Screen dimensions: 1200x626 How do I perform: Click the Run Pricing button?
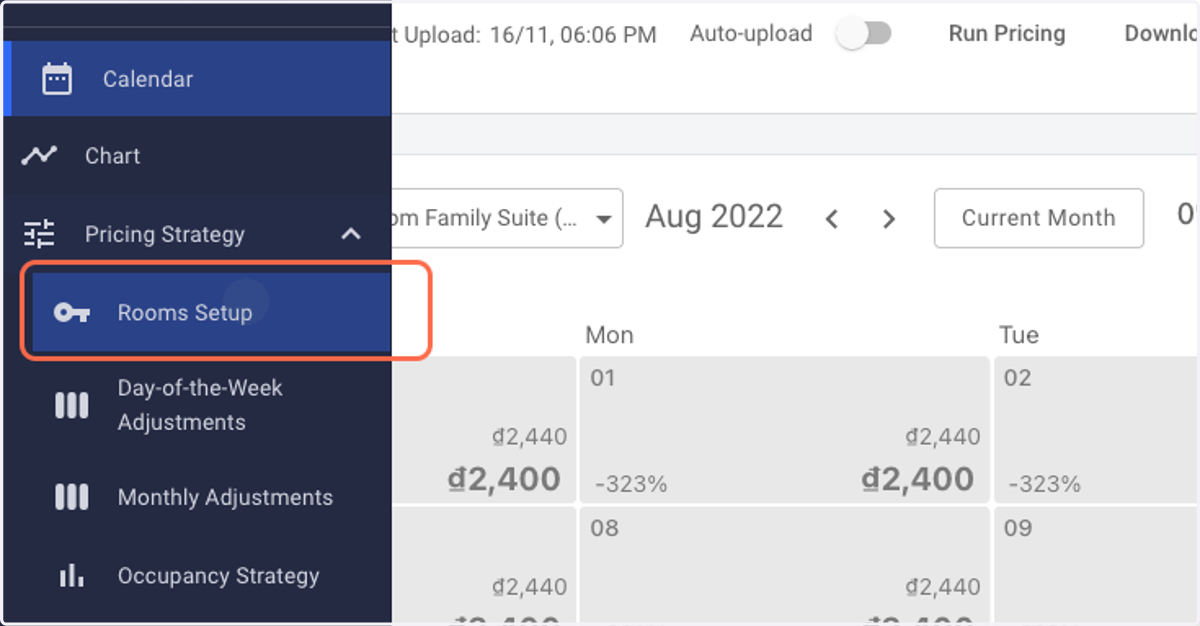coord(1007,34)
